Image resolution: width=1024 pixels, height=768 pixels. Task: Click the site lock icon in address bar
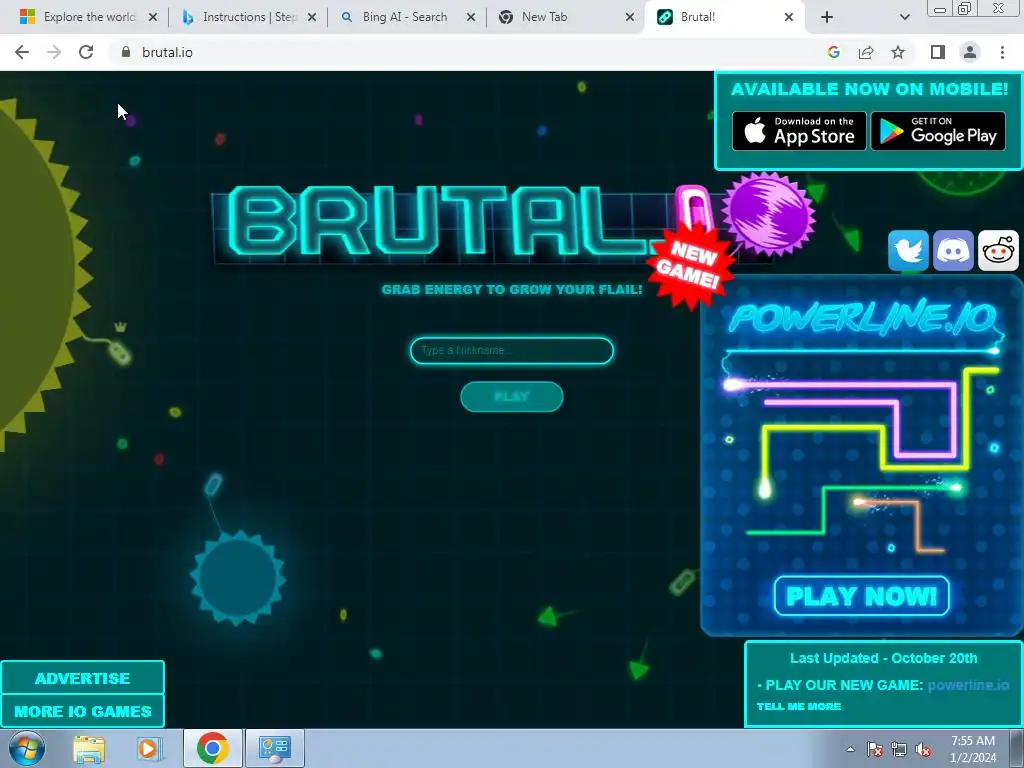pyautogui.click(x=126, y=52)
